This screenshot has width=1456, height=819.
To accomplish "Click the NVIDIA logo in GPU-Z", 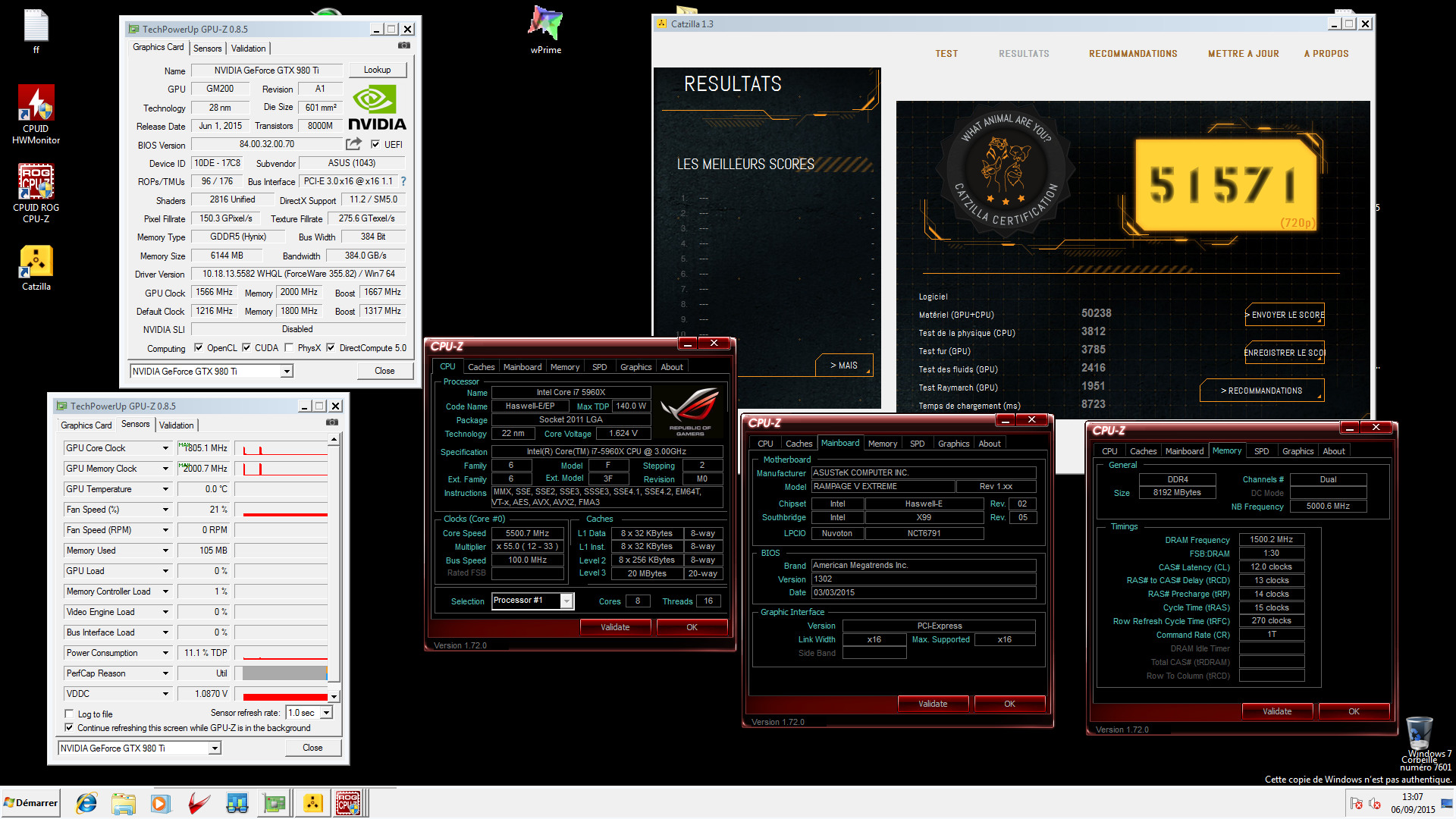I will point(377,108).
